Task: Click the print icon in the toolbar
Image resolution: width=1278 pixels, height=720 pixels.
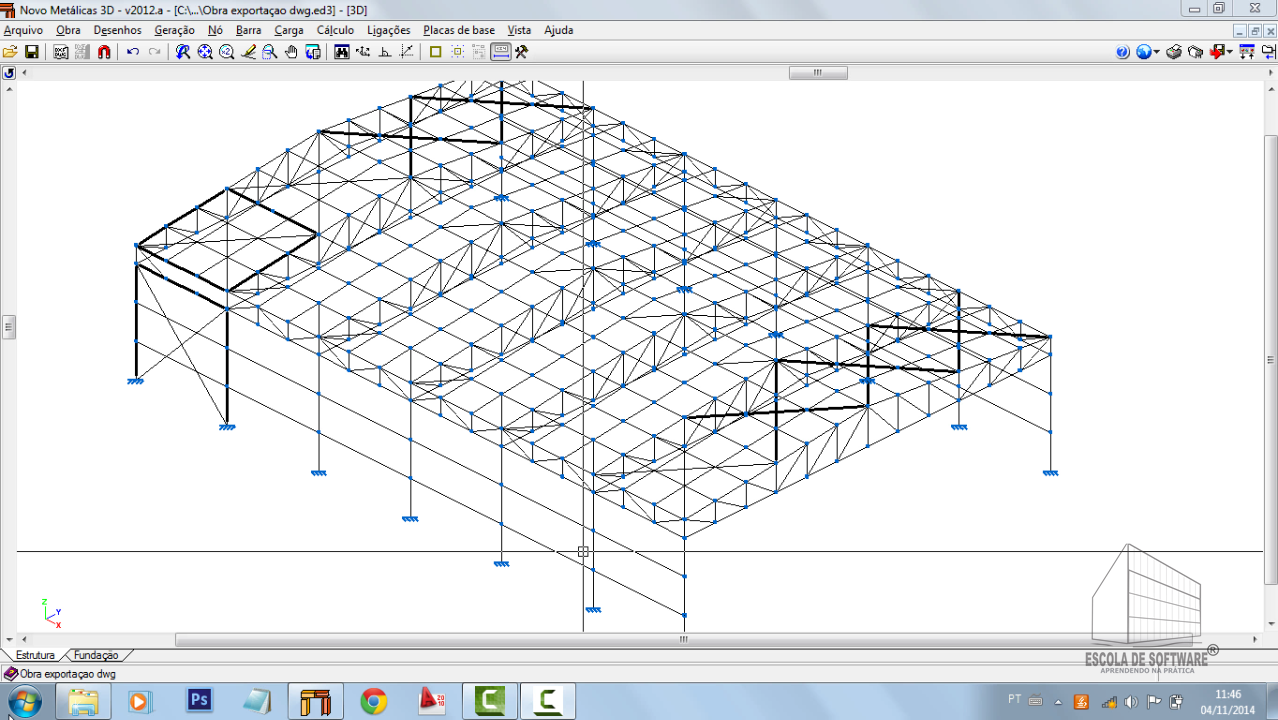Action: [x=1174, y=52]
